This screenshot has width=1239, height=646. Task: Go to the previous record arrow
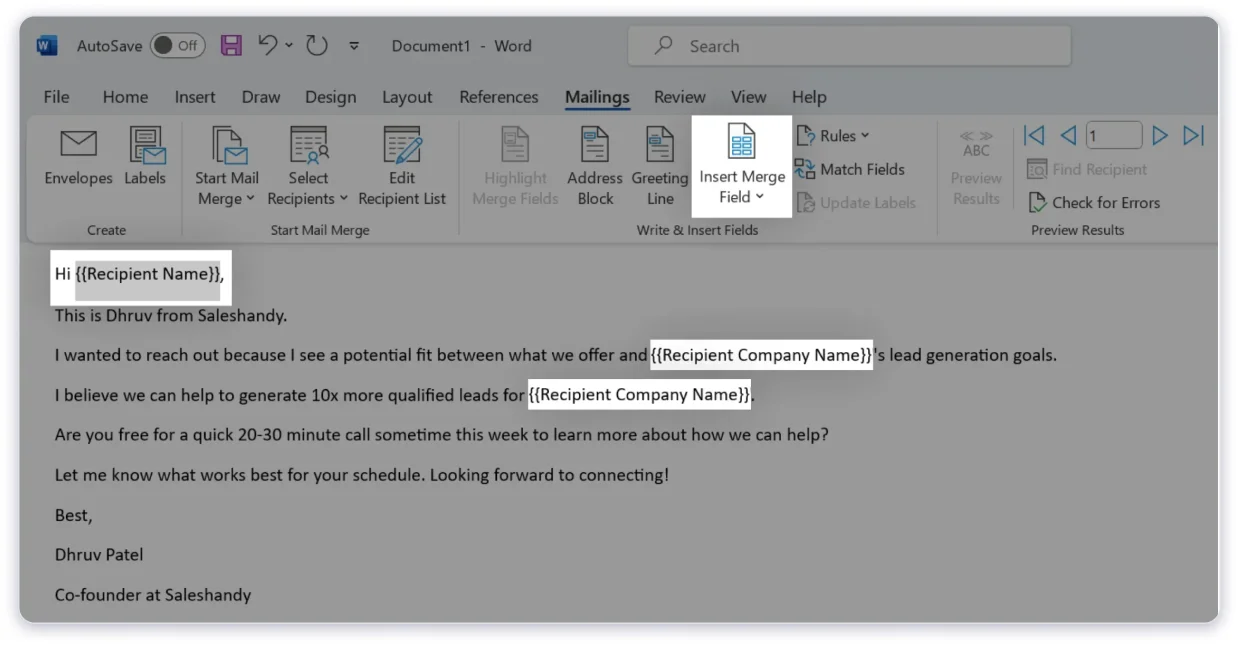coord(1067,135)
